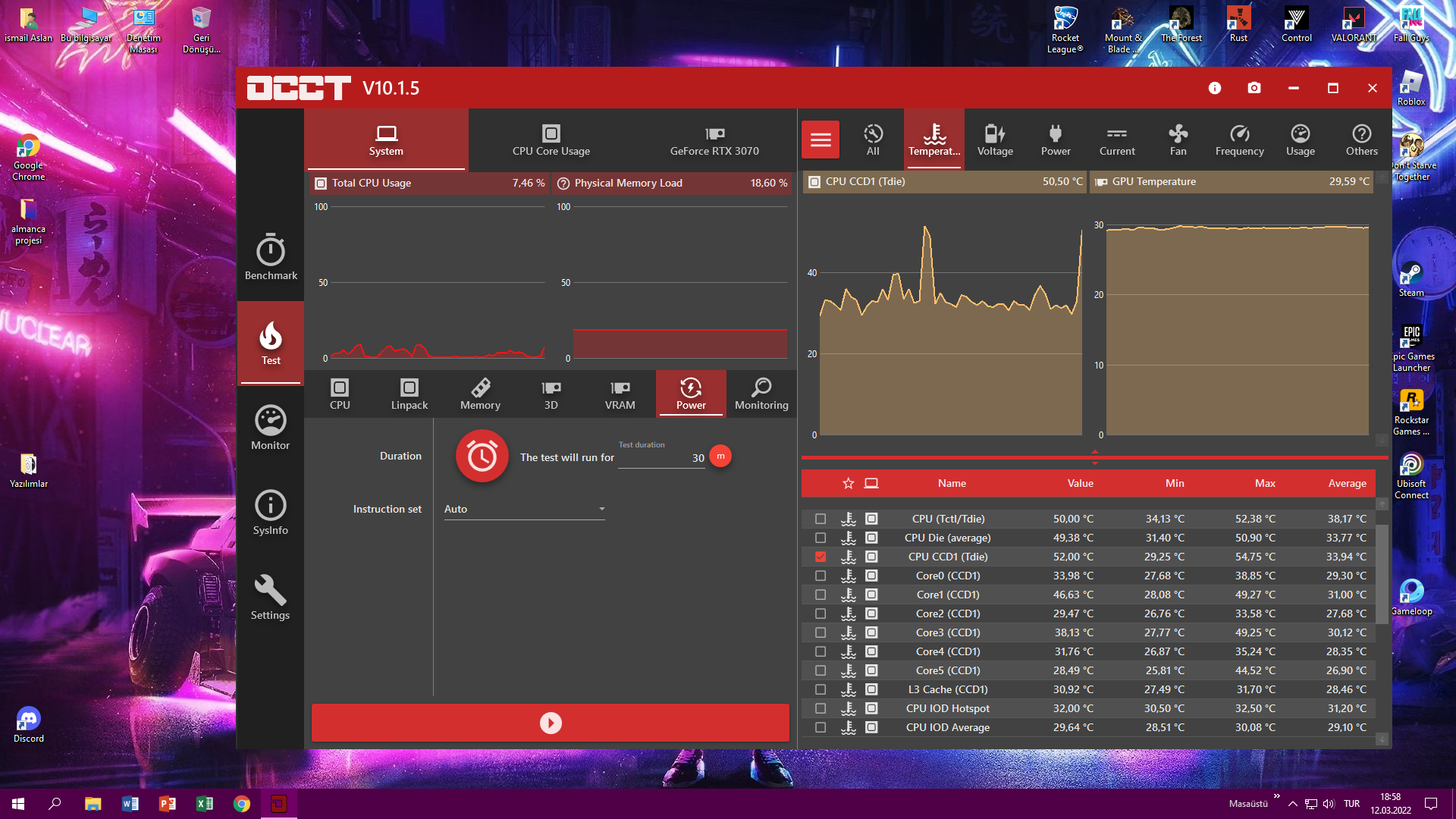Show Voltage sensors category
The image size is (1456, 819).
(x=995, y=140)
